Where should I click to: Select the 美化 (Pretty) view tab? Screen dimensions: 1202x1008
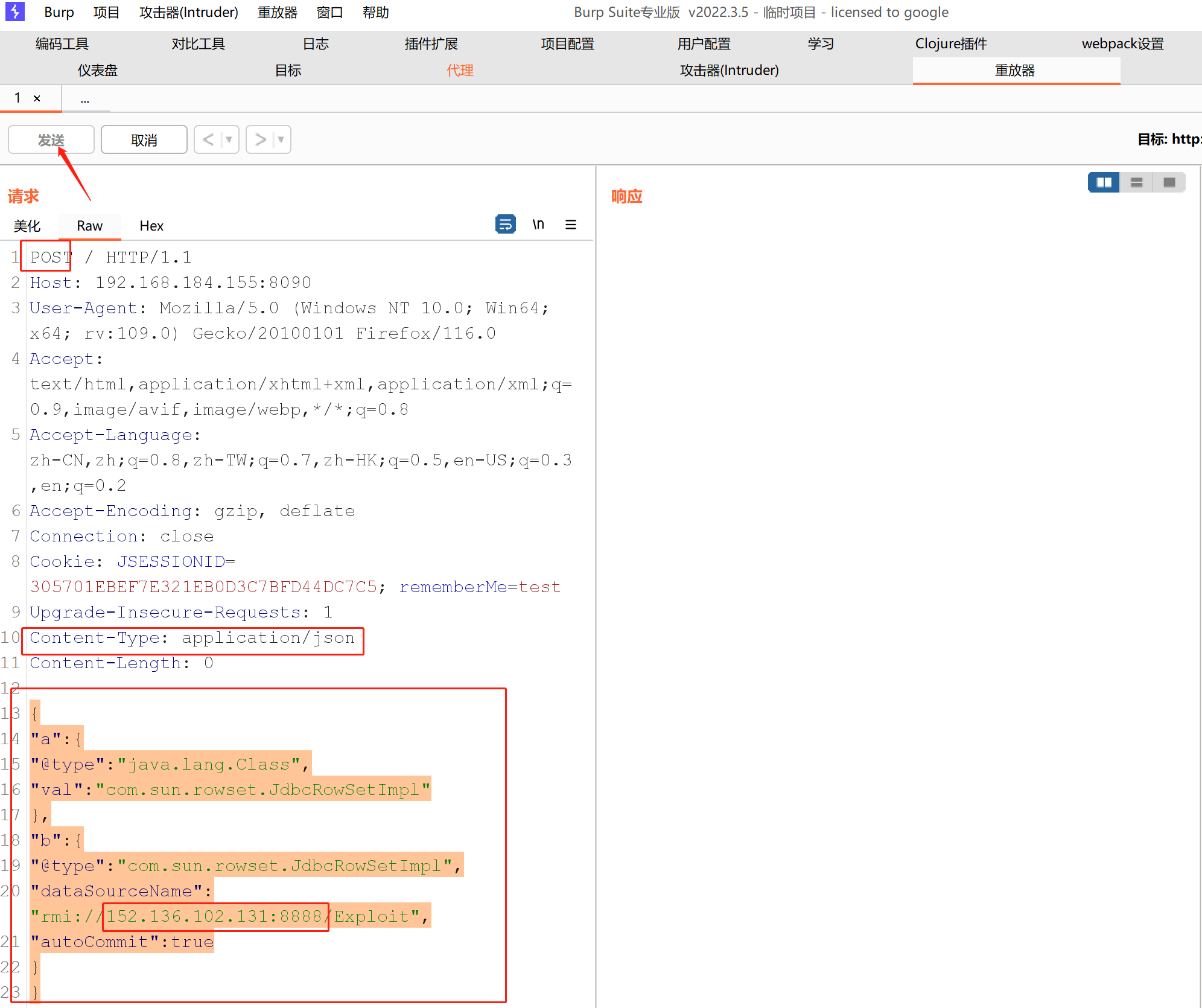27,226
